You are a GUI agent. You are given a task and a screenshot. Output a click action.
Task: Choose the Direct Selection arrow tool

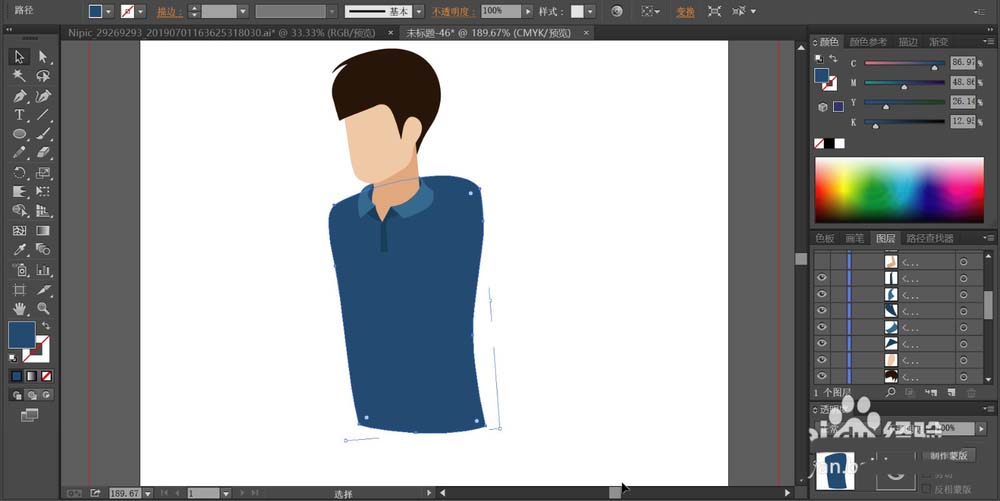click(x=43, y=57)
